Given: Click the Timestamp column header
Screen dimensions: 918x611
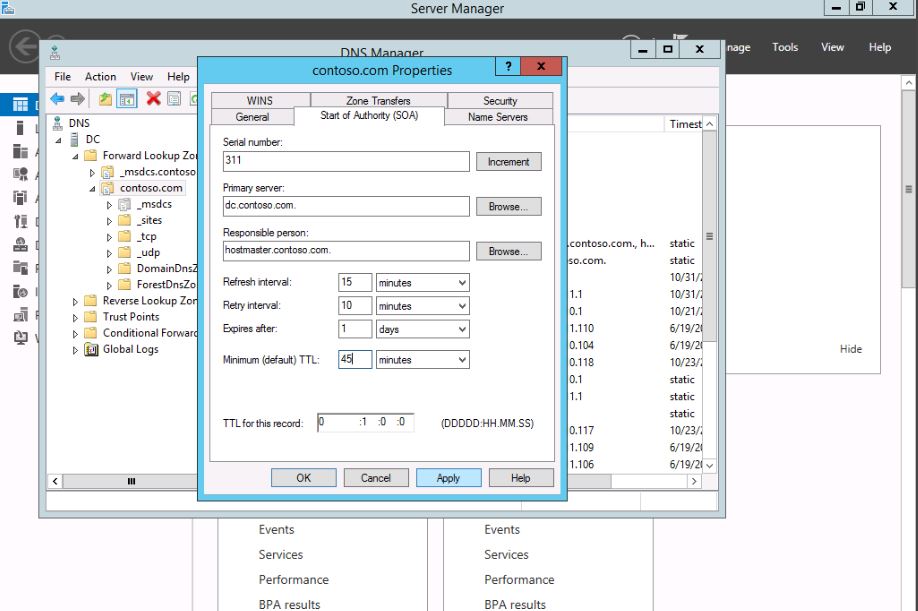Looking at the screenshot, I should (x=684, y=124).
